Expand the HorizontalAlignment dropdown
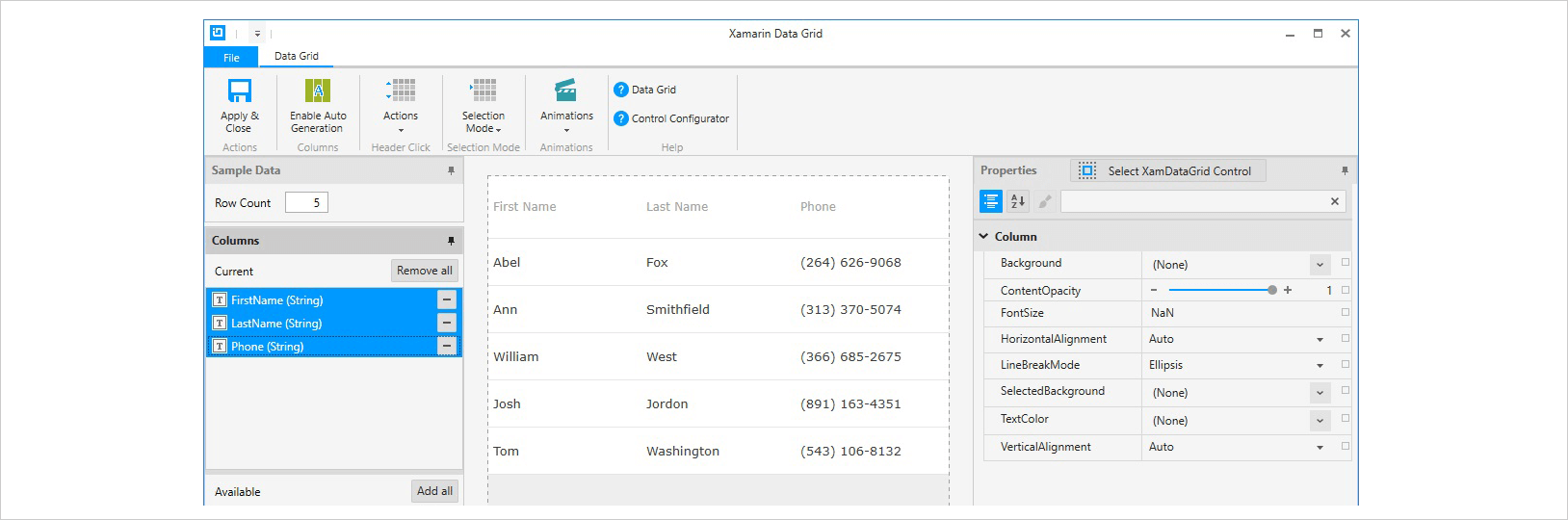This screenshot has height=520, width=1568. [1320, 339]
